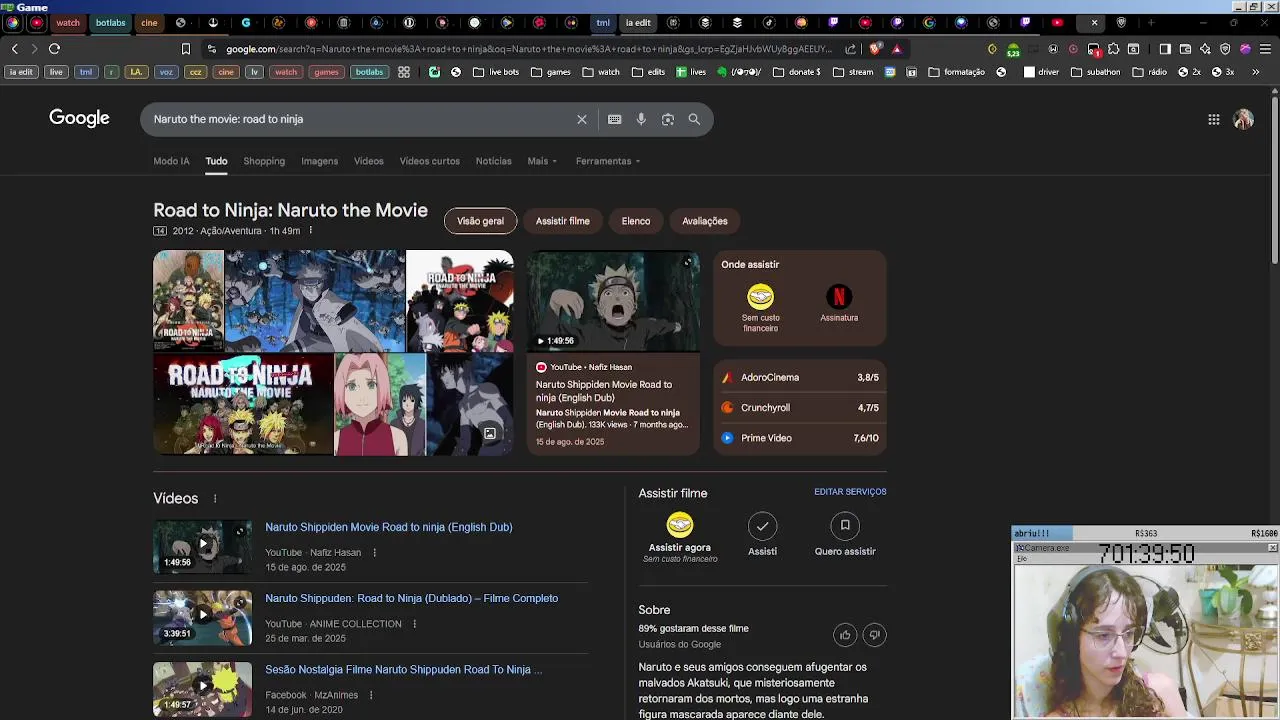Select the Avaliações chip

point(704,221)
